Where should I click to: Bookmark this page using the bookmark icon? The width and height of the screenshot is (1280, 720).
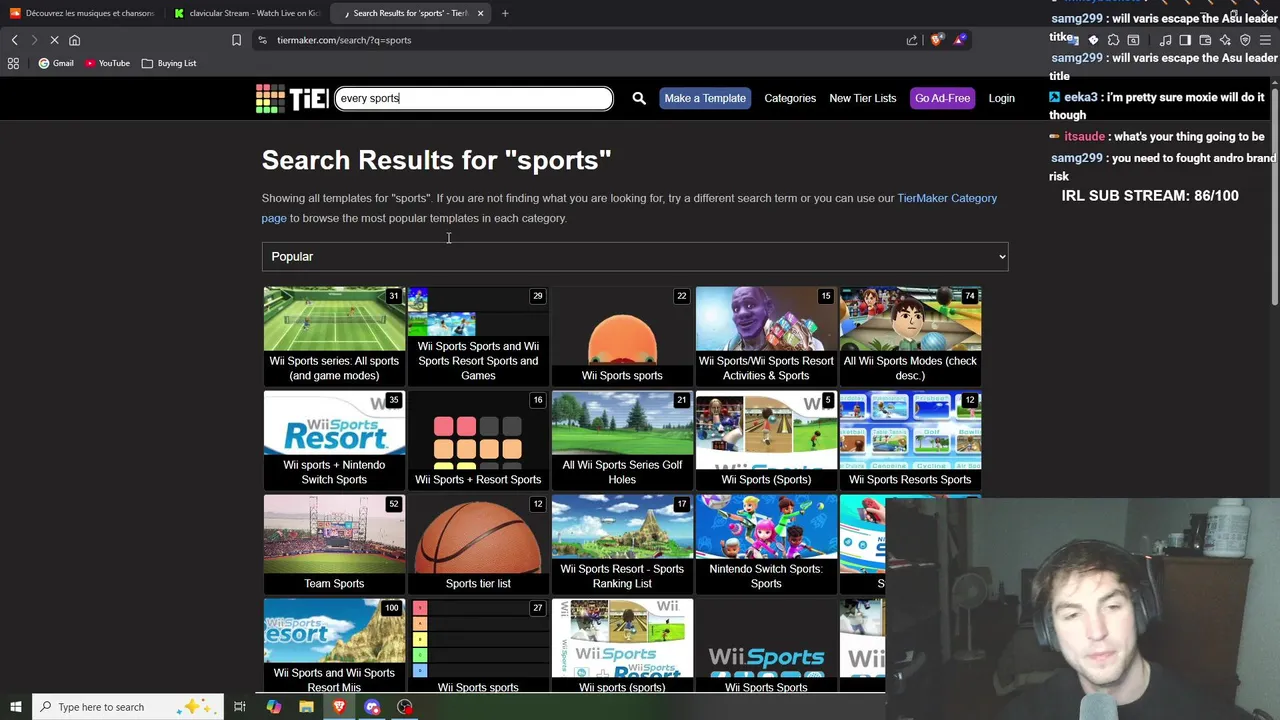click(236, 40)
